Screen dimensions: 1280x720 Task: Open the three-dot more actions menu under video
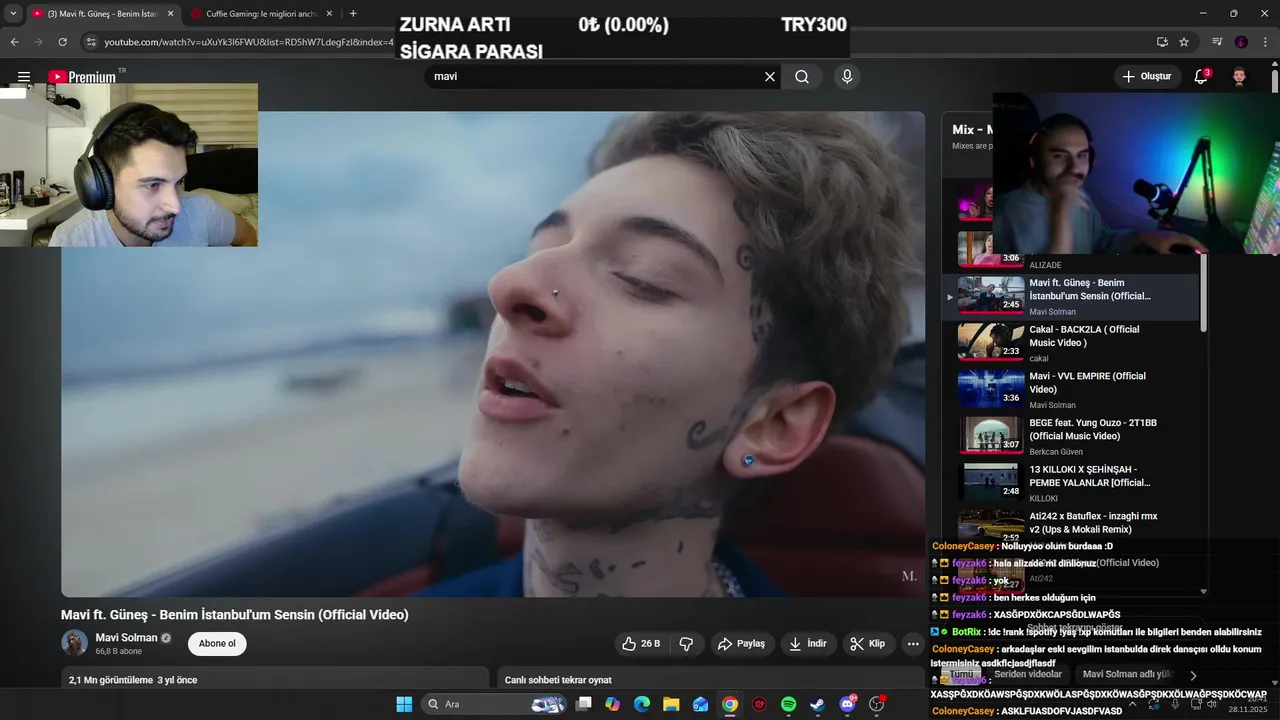913,644
